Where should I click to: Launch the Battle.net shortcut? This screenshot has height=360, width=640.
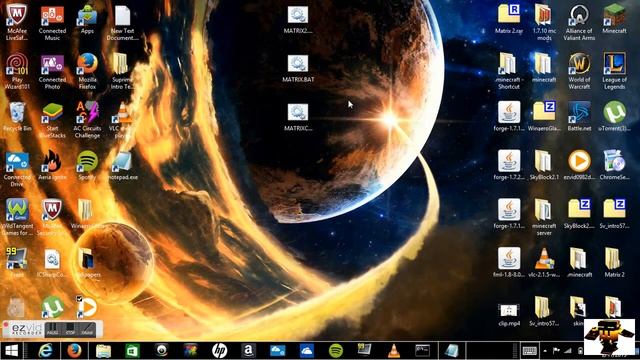click(x=579, y=116)
